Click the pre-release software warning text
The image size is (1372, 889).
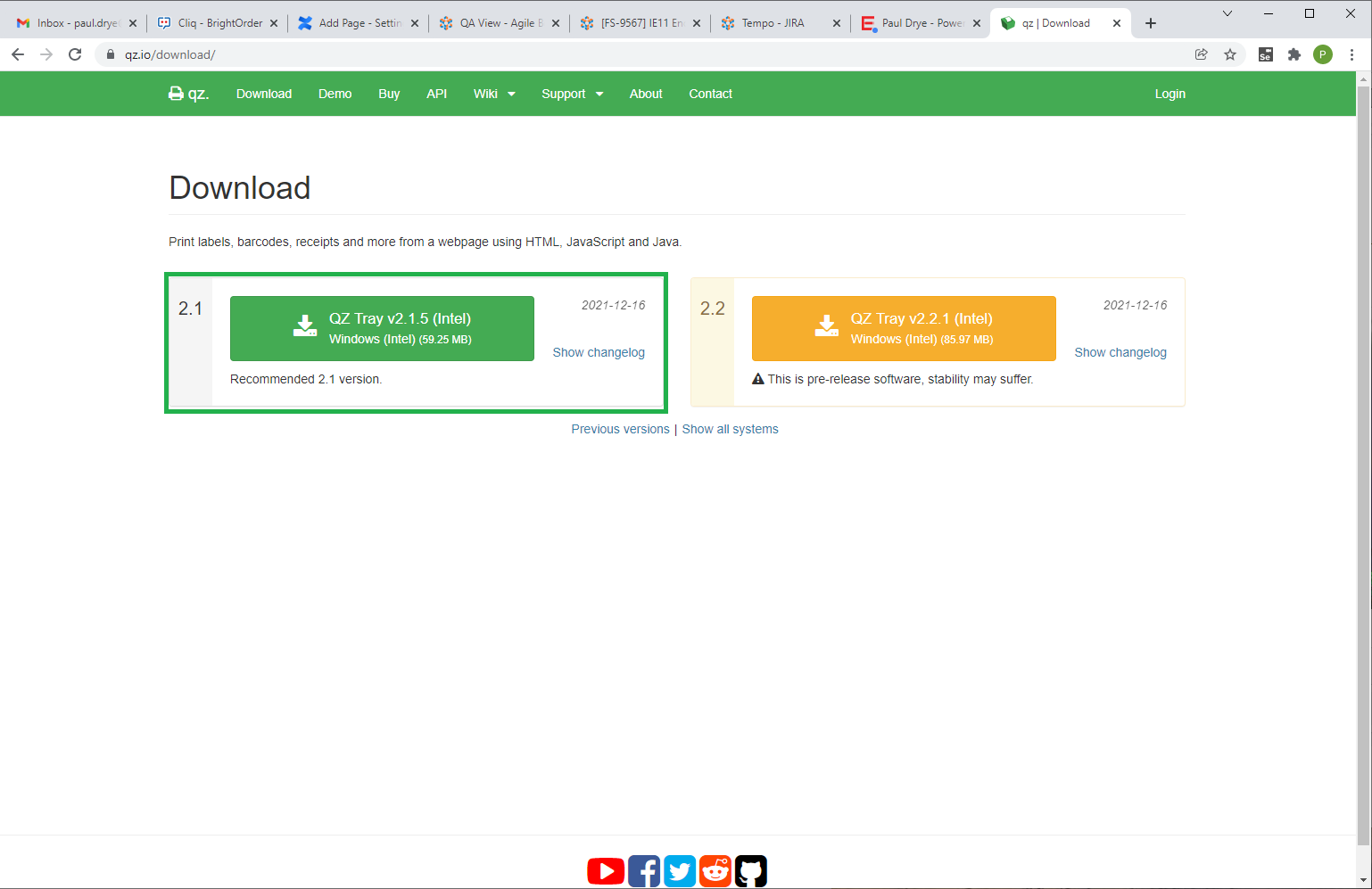(900, 379)
